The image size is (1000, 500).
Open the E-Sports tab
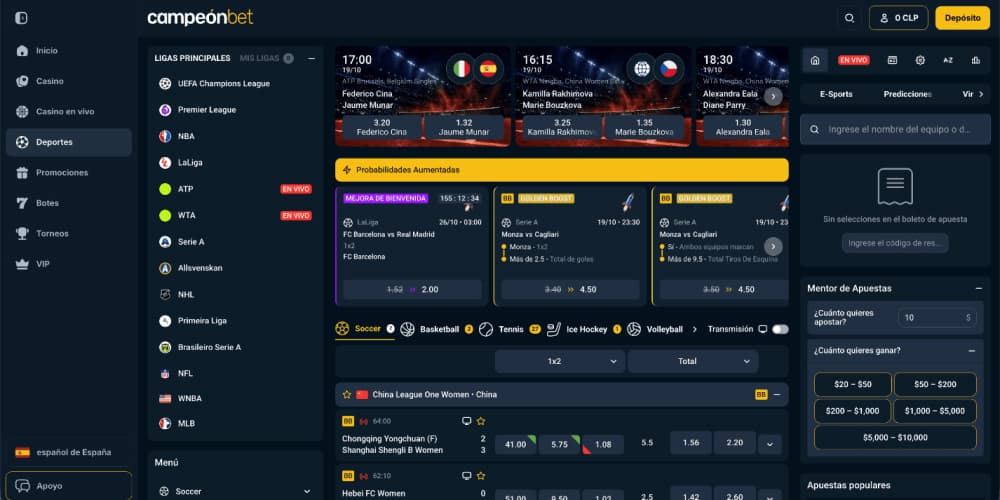coord(836,94)
